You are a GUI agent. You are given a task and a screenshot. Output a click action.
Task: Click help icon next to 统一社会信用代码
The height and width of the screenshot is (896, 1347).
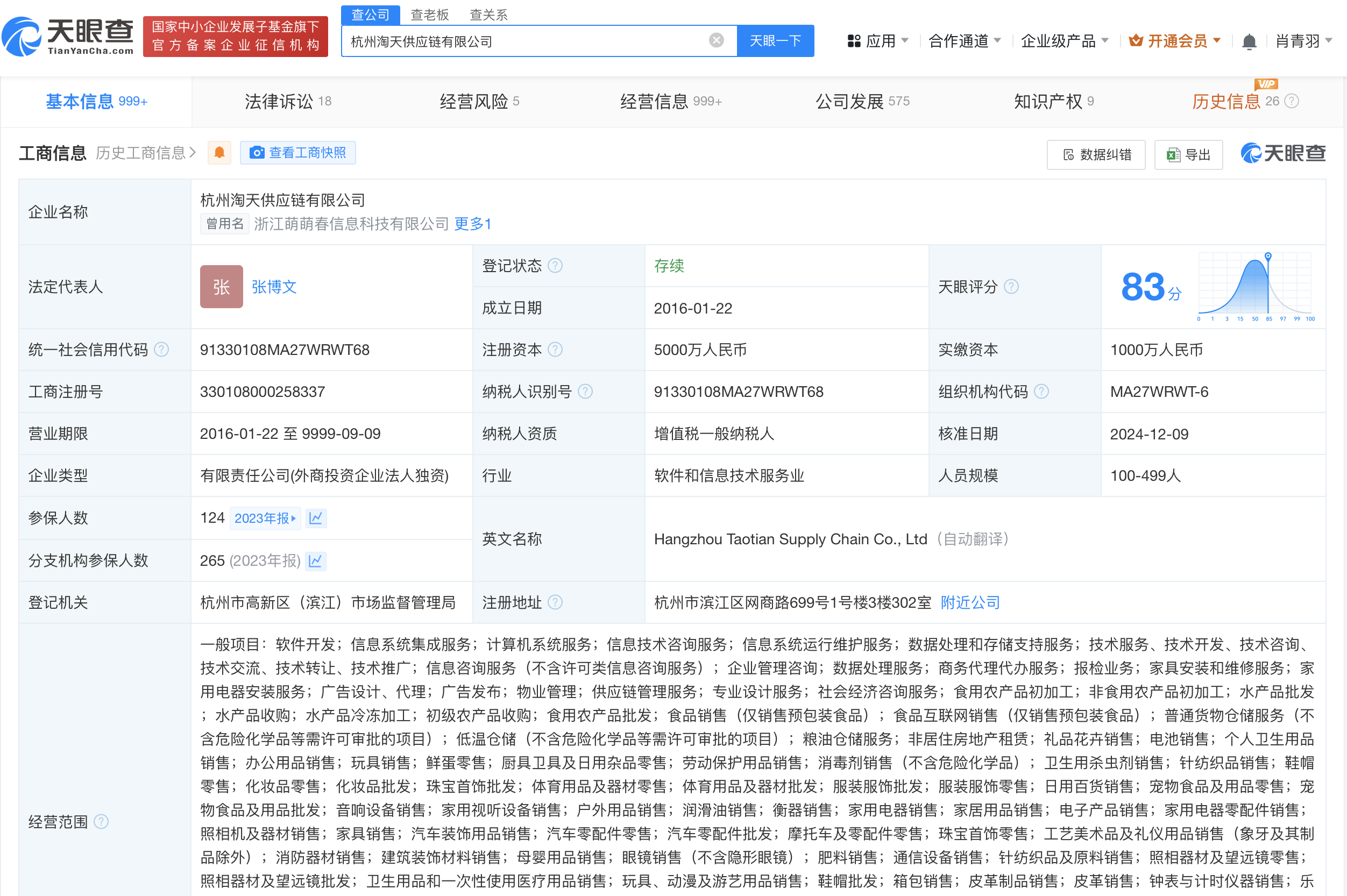[x=162, y=349]
